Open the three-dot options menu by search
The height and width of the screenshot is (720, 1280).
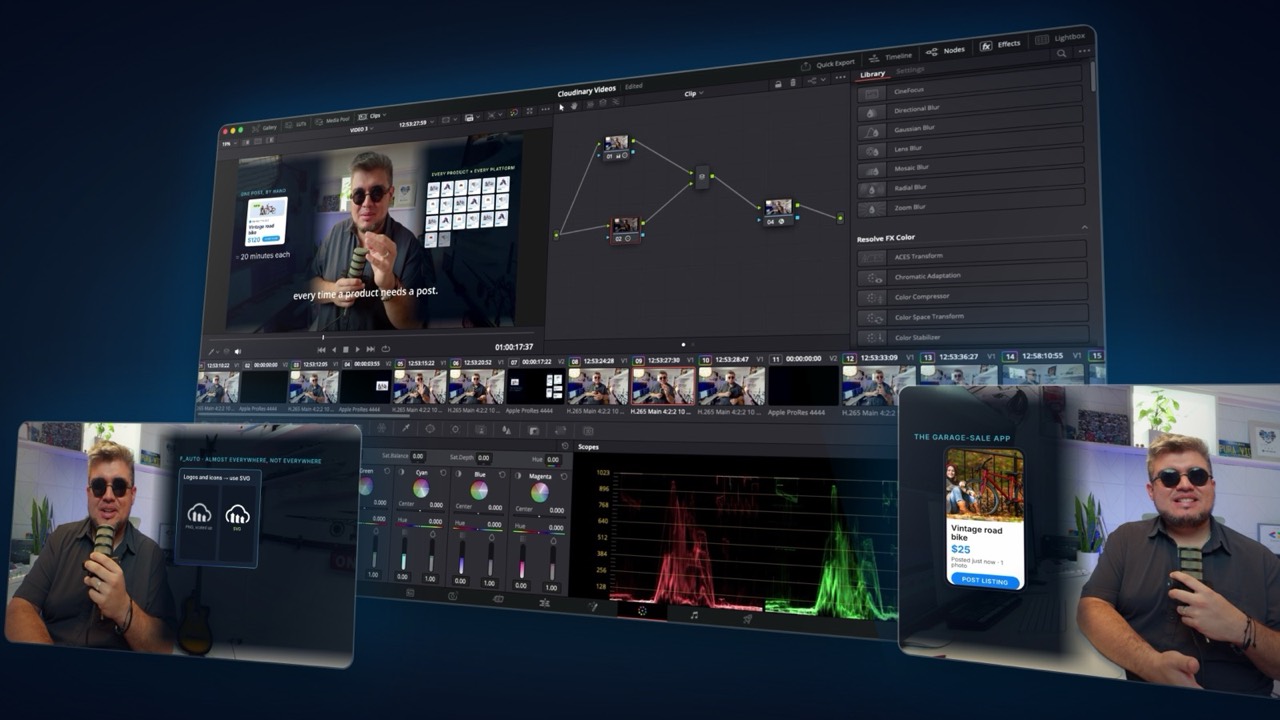(1083, 51)
